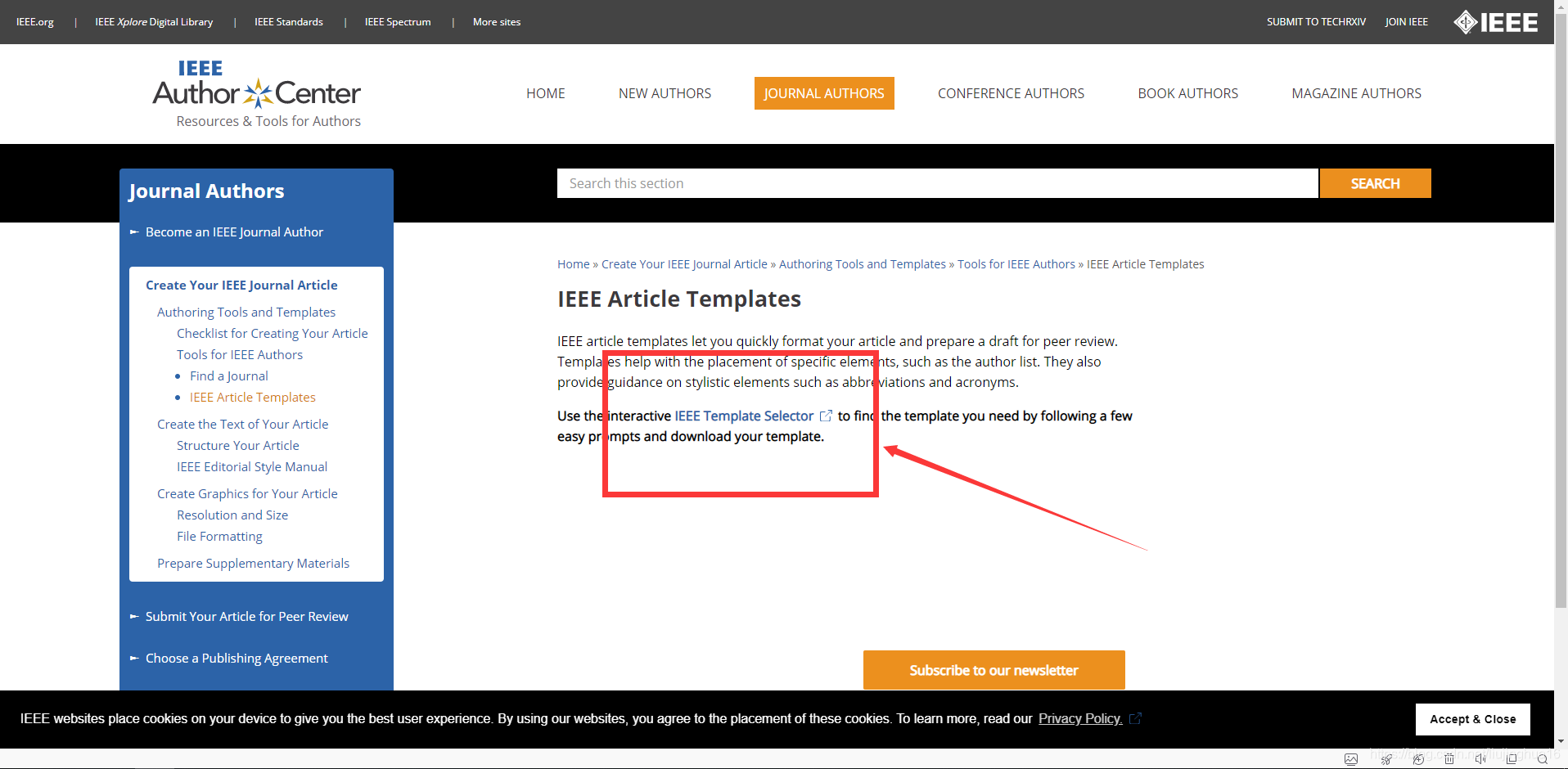The width and height of the screenshot is (1568, 769).
Task: Click the Home breadcrumb link
Action: (574, 264)
